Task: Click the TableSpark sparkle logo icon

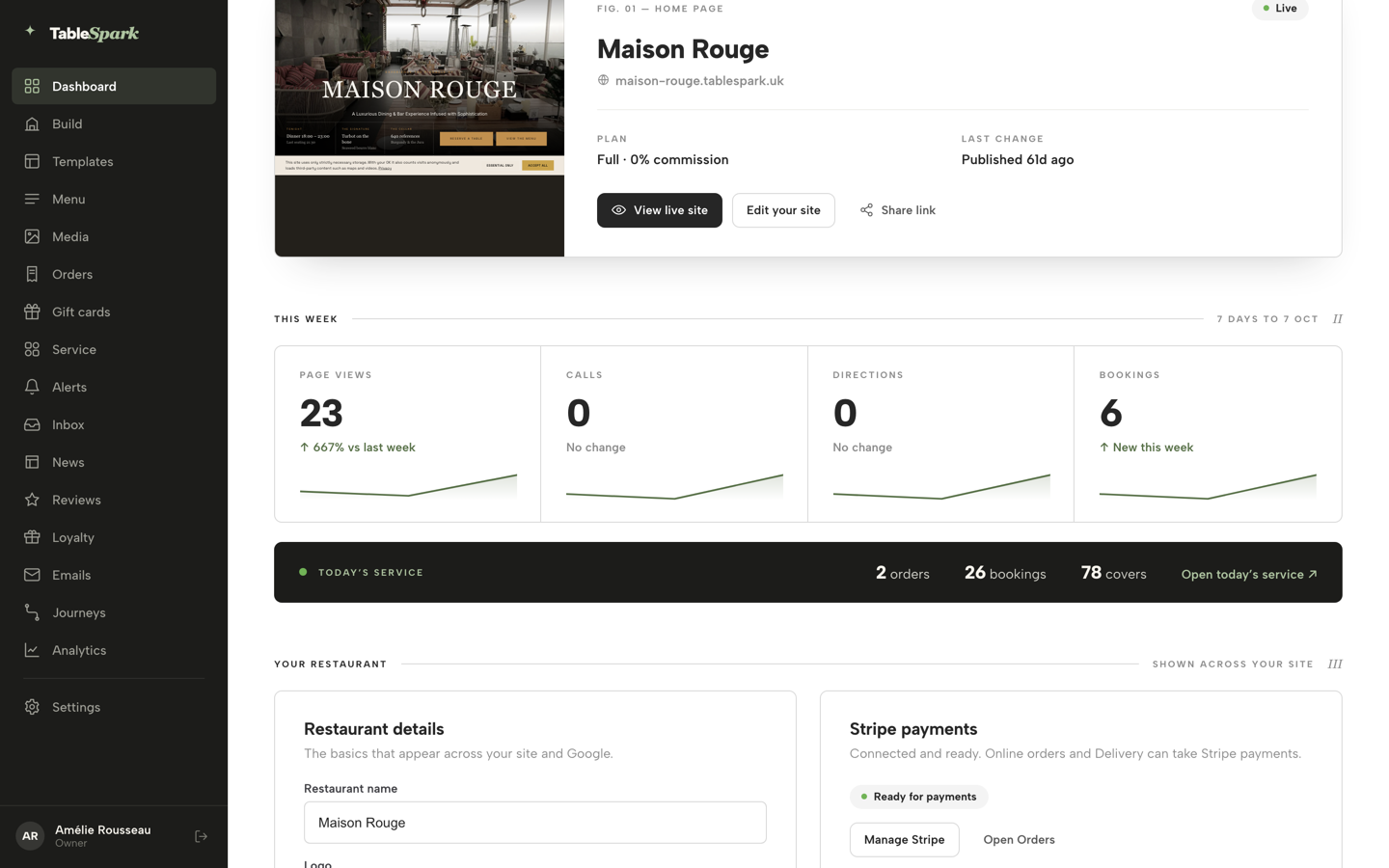Action: click(x=30, y=32)
